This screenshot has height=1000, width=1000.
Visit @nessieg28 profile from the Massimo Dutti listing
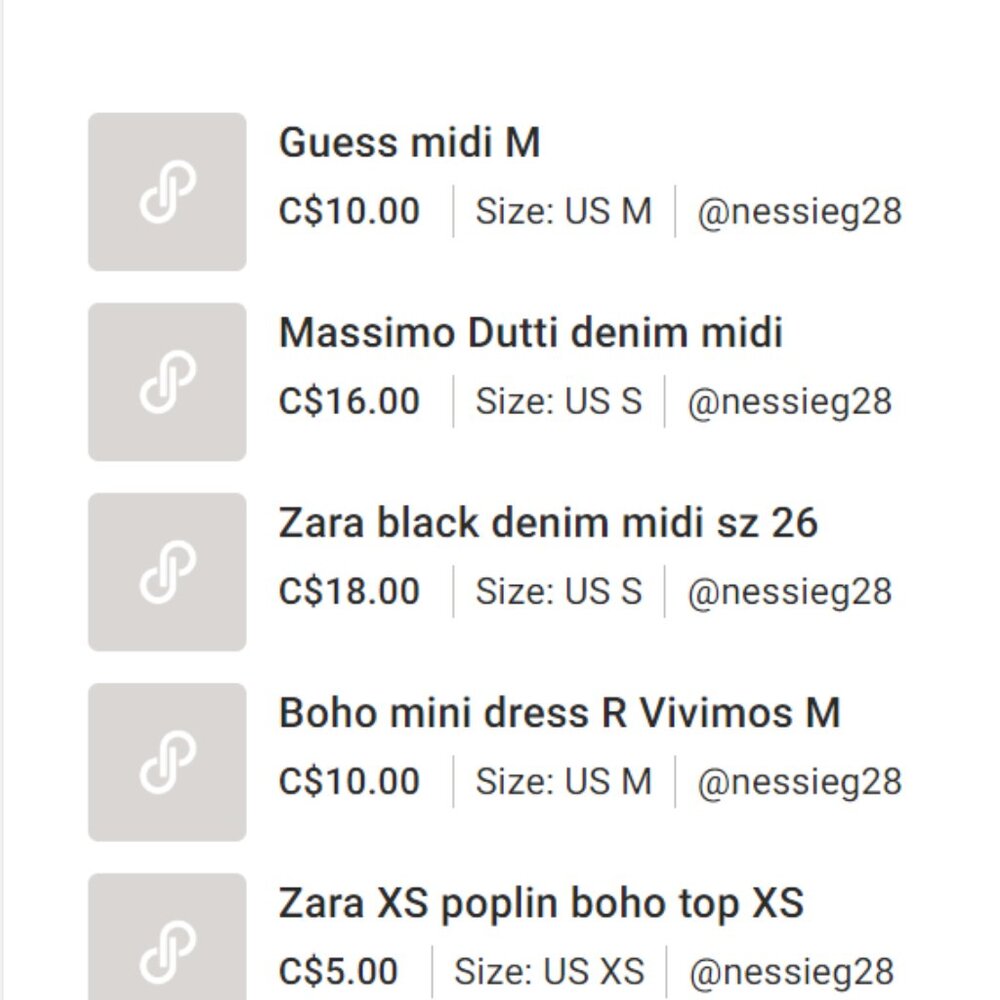[x=792, y=401]
